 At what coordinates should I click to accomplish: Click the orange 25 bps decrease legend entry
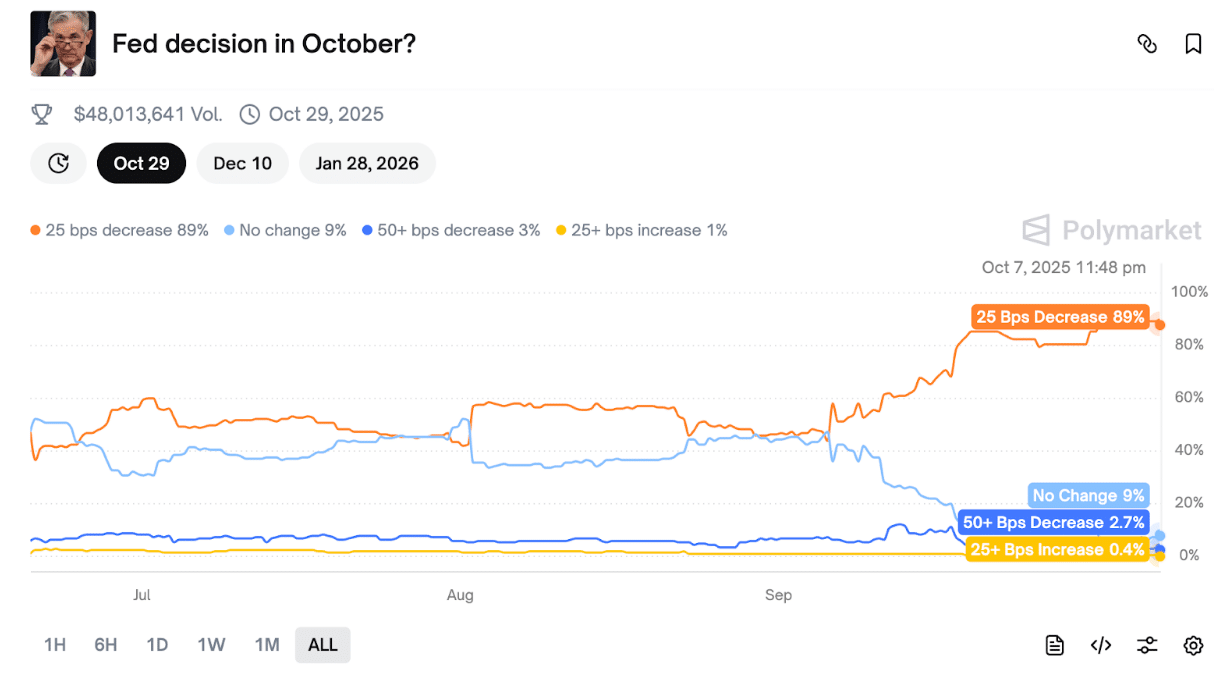pos(120,230)
